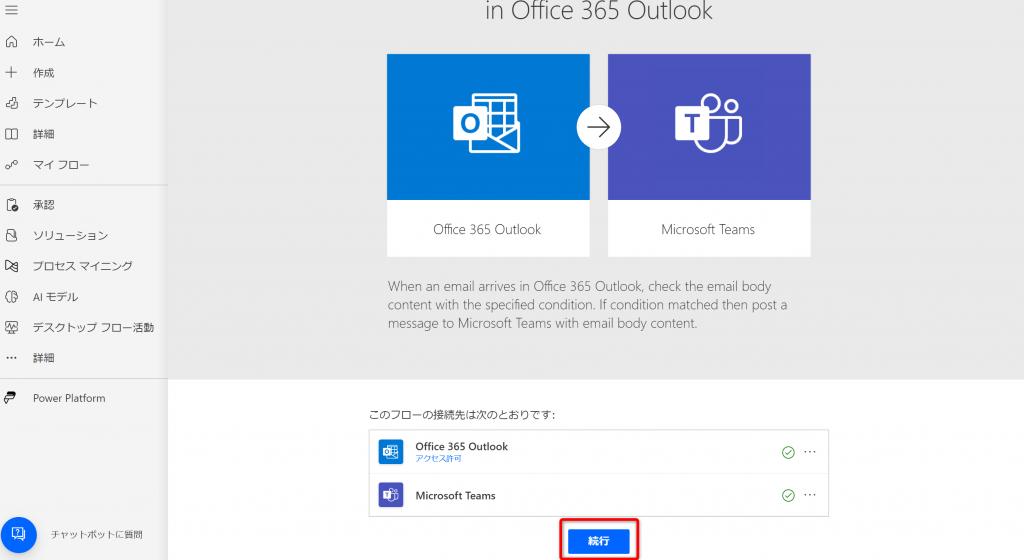Select デスクトップ フロー活動 in the sidebar
The width and height of the screenshot is (1024, 560).
[x=93, y=327]
